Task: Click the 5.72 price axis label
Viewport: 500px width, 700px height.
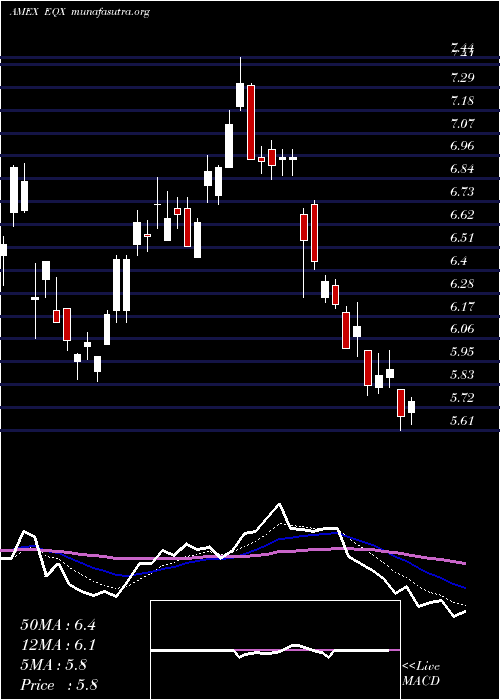Action: tap(462, 397)
